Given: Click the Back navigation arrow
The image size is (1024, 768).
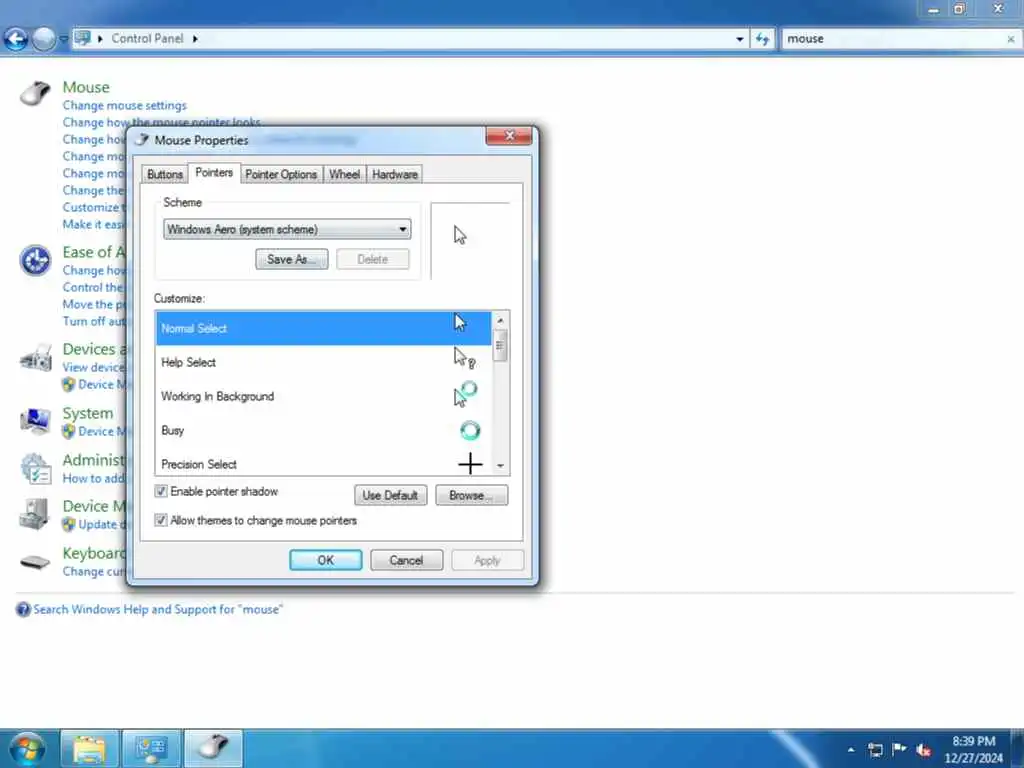Looking at the screenshot, I should (16, 39).
